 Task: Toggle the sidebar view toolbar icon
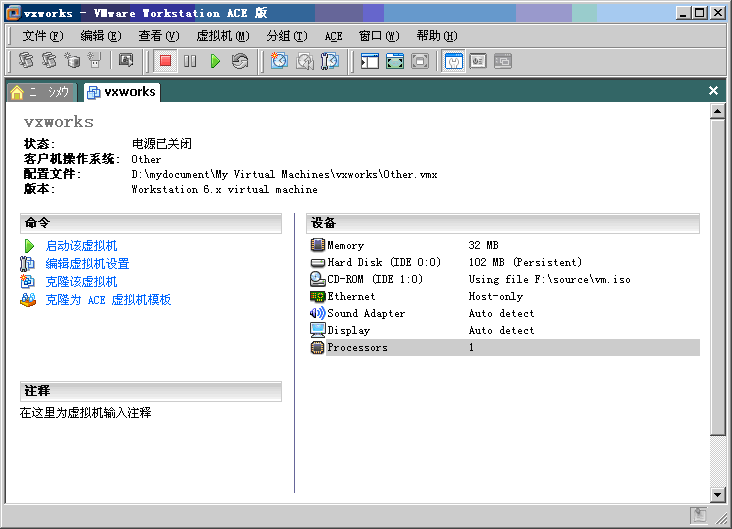(x=369, y=61)
